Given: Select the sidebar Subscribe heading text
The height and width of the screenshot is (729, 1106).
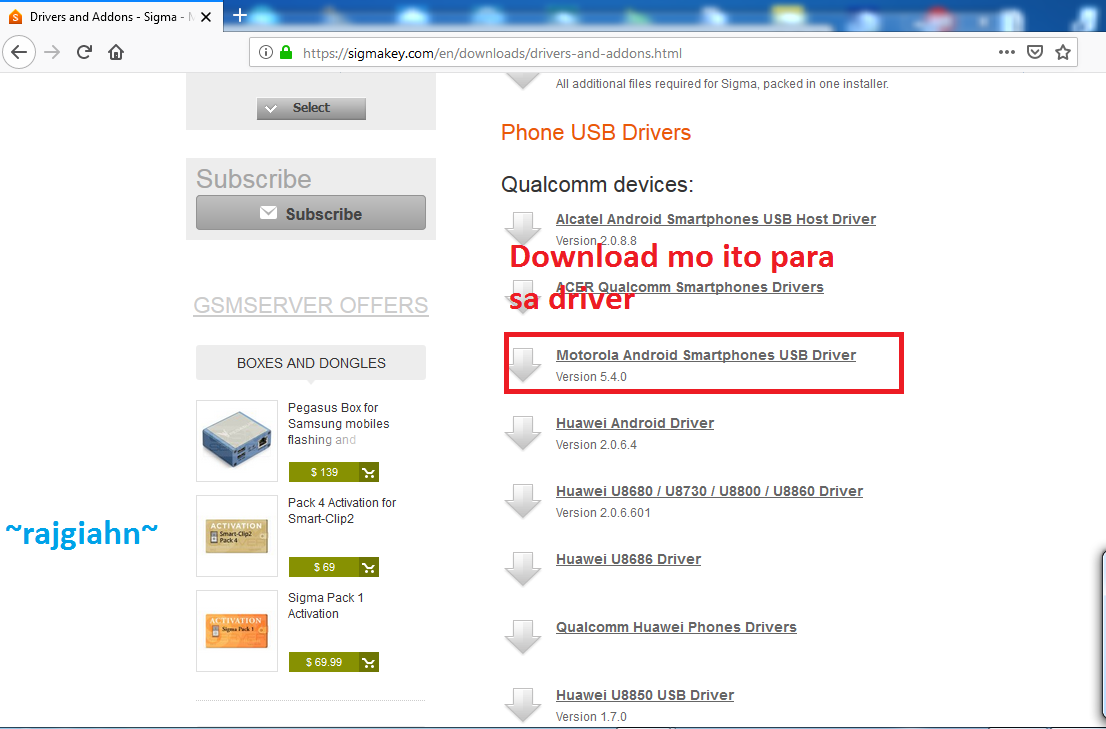Looking at the screenshot, I should point(254,179).
